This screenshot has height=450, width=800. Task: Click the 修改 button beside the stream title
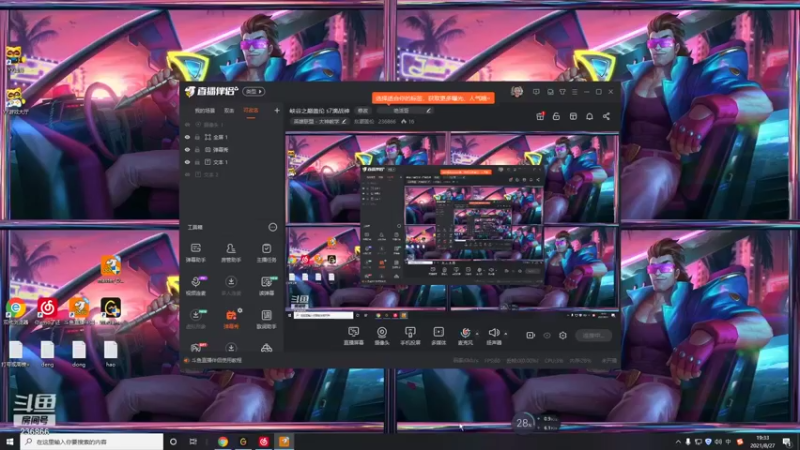[362, 110]
